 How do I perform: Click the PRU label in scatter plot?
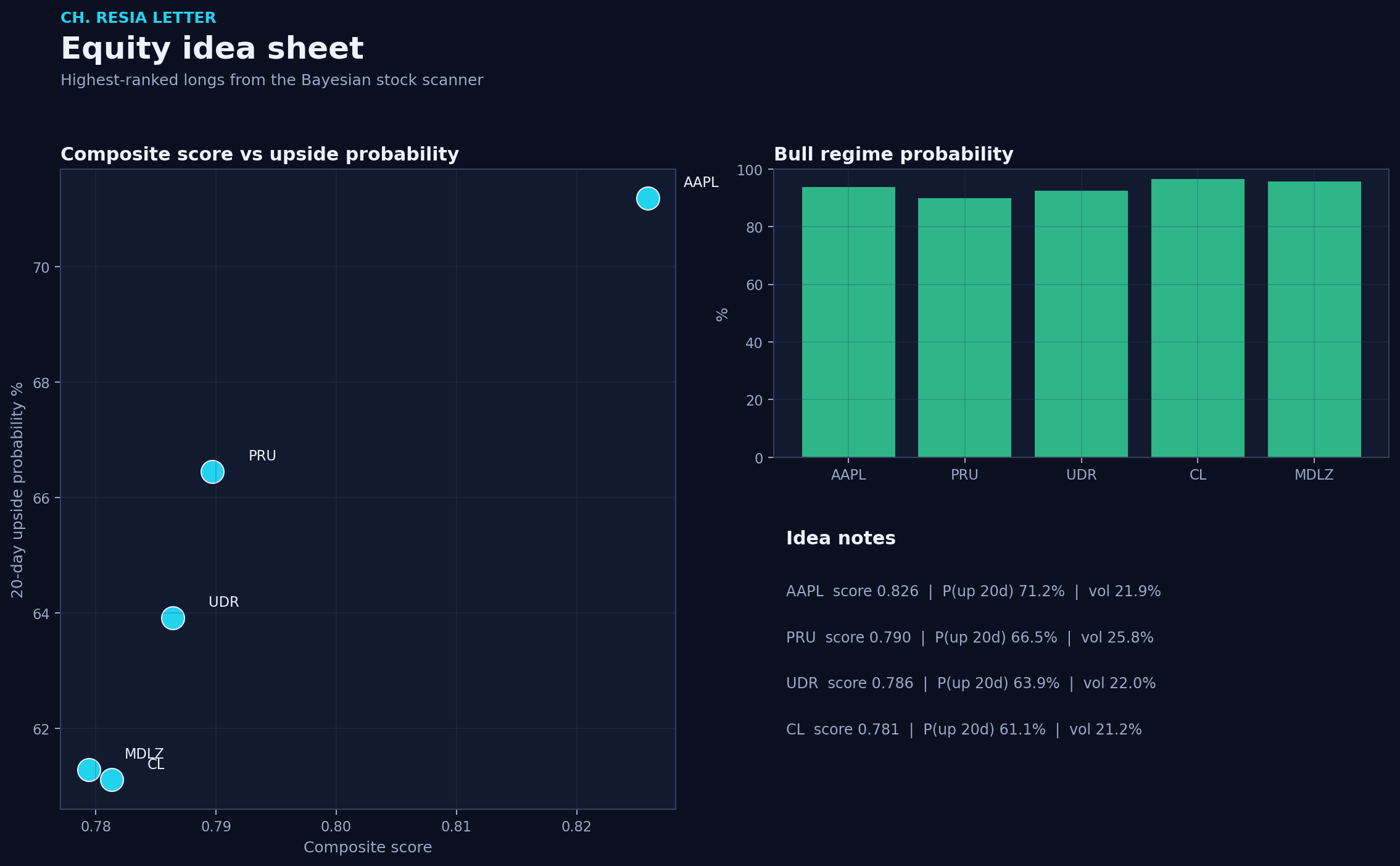coord(262,456)
